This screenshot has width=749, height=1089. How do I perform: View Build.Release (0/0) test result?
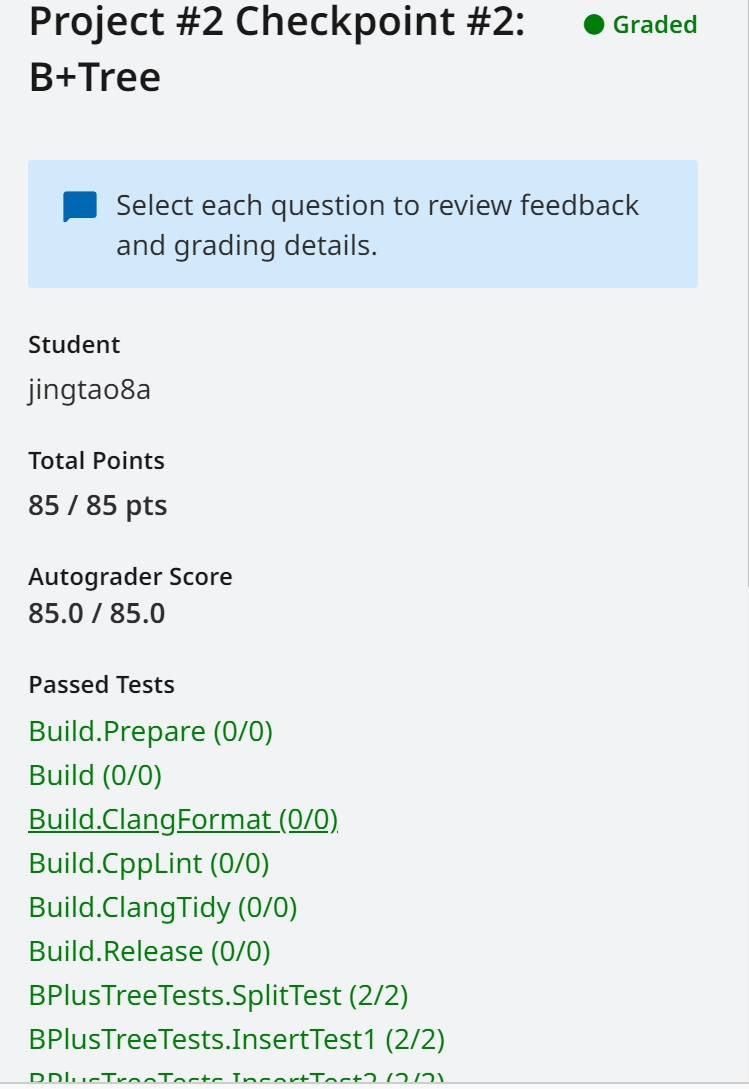tap(149, 951)
